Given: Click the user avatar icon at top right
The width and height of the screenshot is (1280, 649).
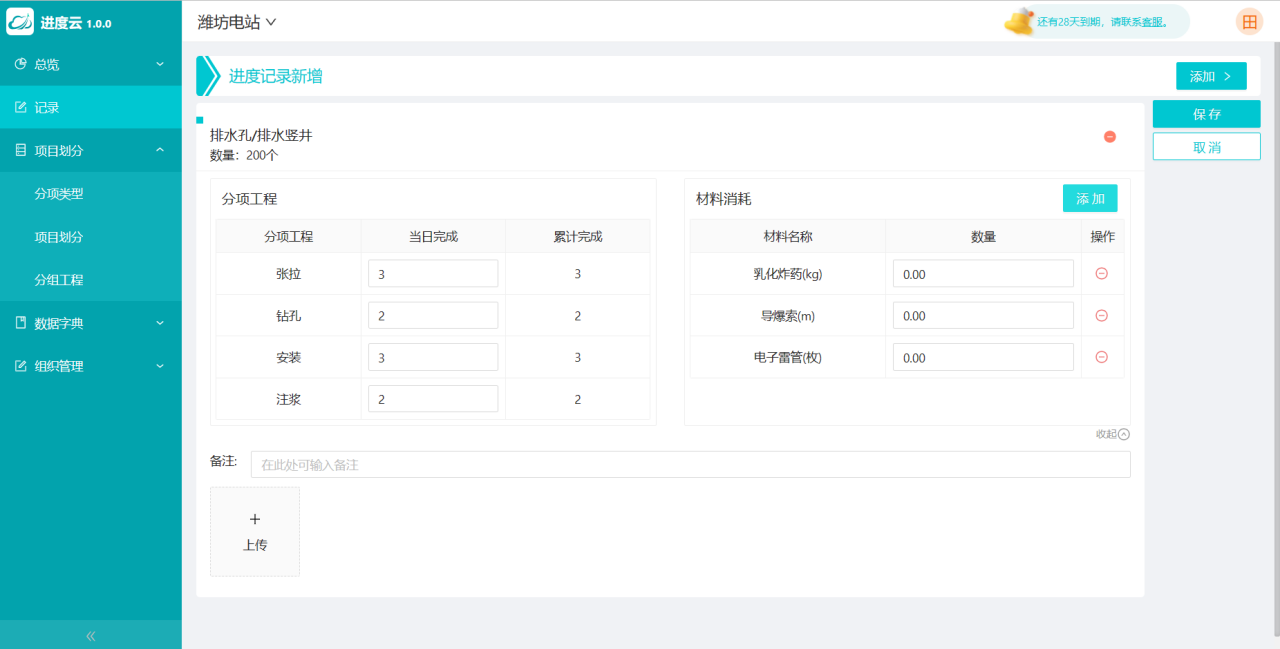Looking at the screenshot, I should point(1249,22).
